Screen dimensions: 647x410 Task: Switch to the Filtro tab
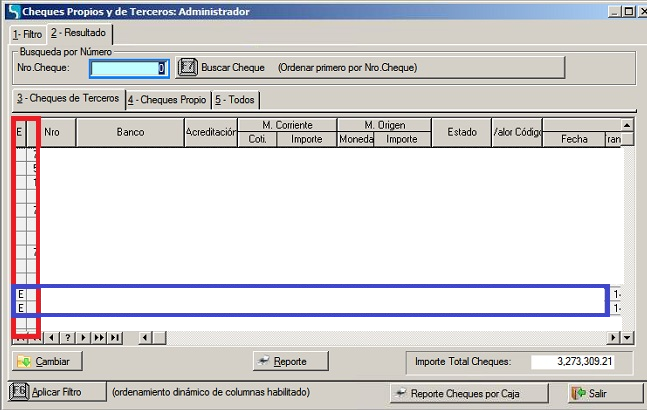pos(27,33)
